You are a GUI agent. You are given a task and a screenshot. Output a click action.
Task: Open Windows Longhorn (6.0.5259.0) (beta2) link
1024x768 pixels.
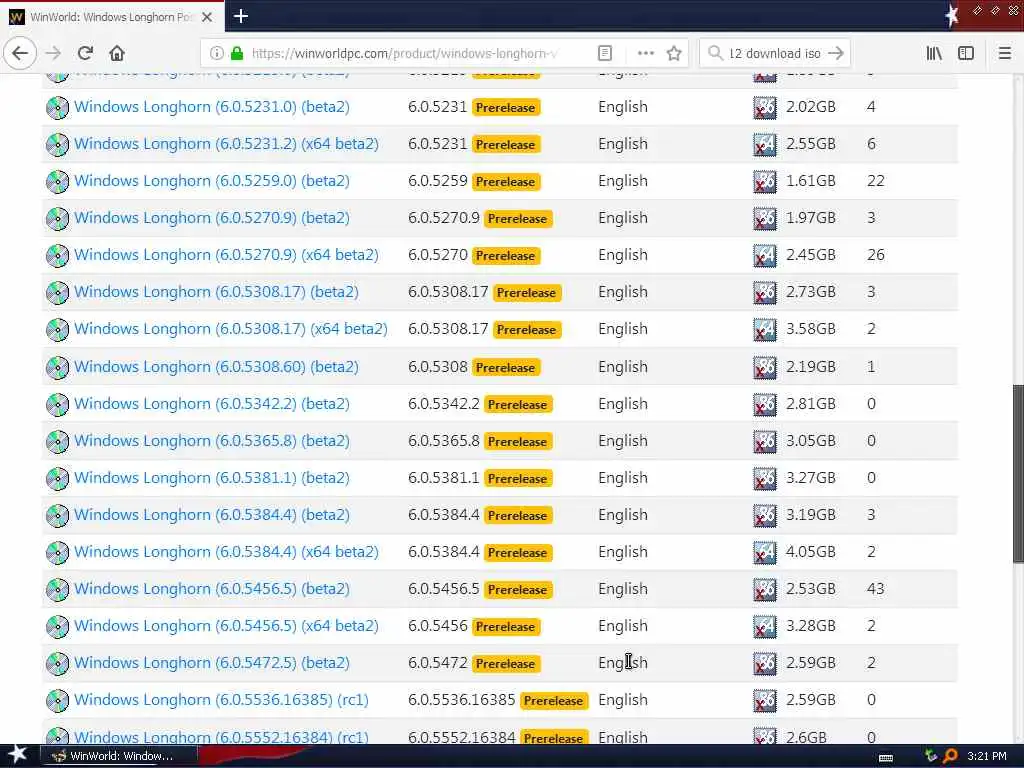(x=212, y=181)
